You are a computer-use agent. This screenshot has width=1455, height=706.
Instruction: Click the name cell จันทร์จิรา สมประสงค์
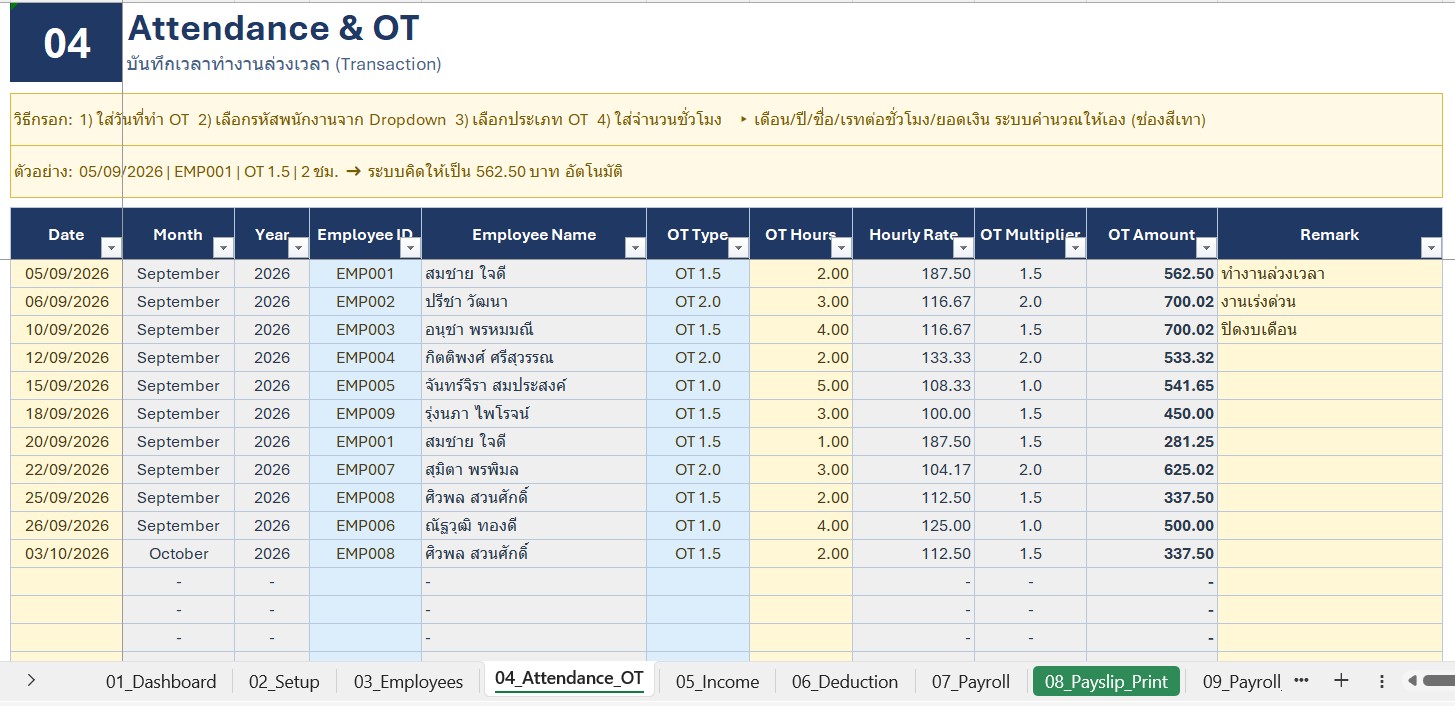[534, 386]
